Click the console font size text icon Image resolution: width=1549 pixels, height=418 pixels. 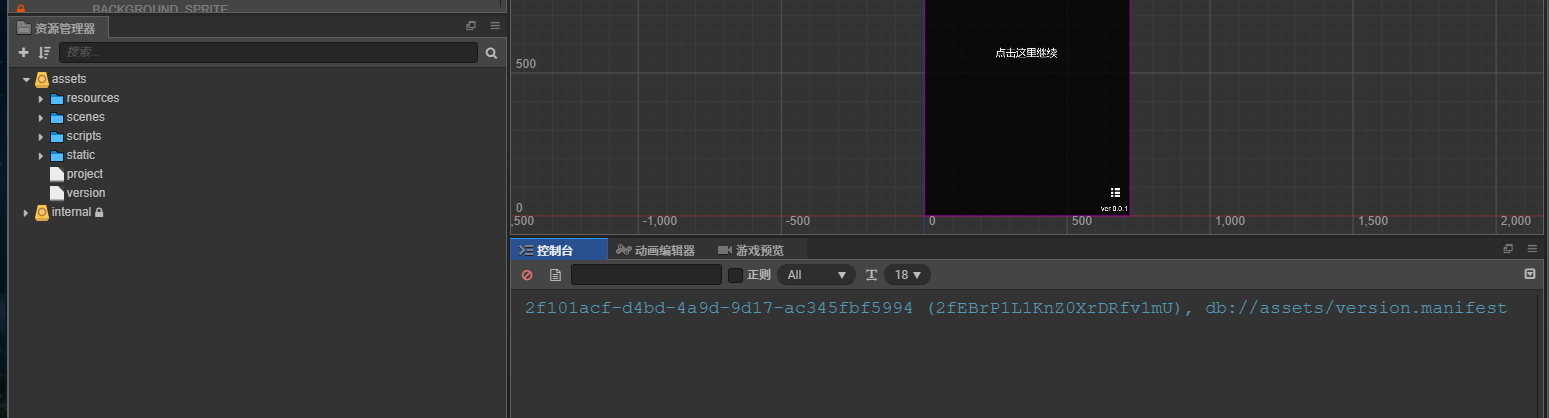(x=871, y=275)
